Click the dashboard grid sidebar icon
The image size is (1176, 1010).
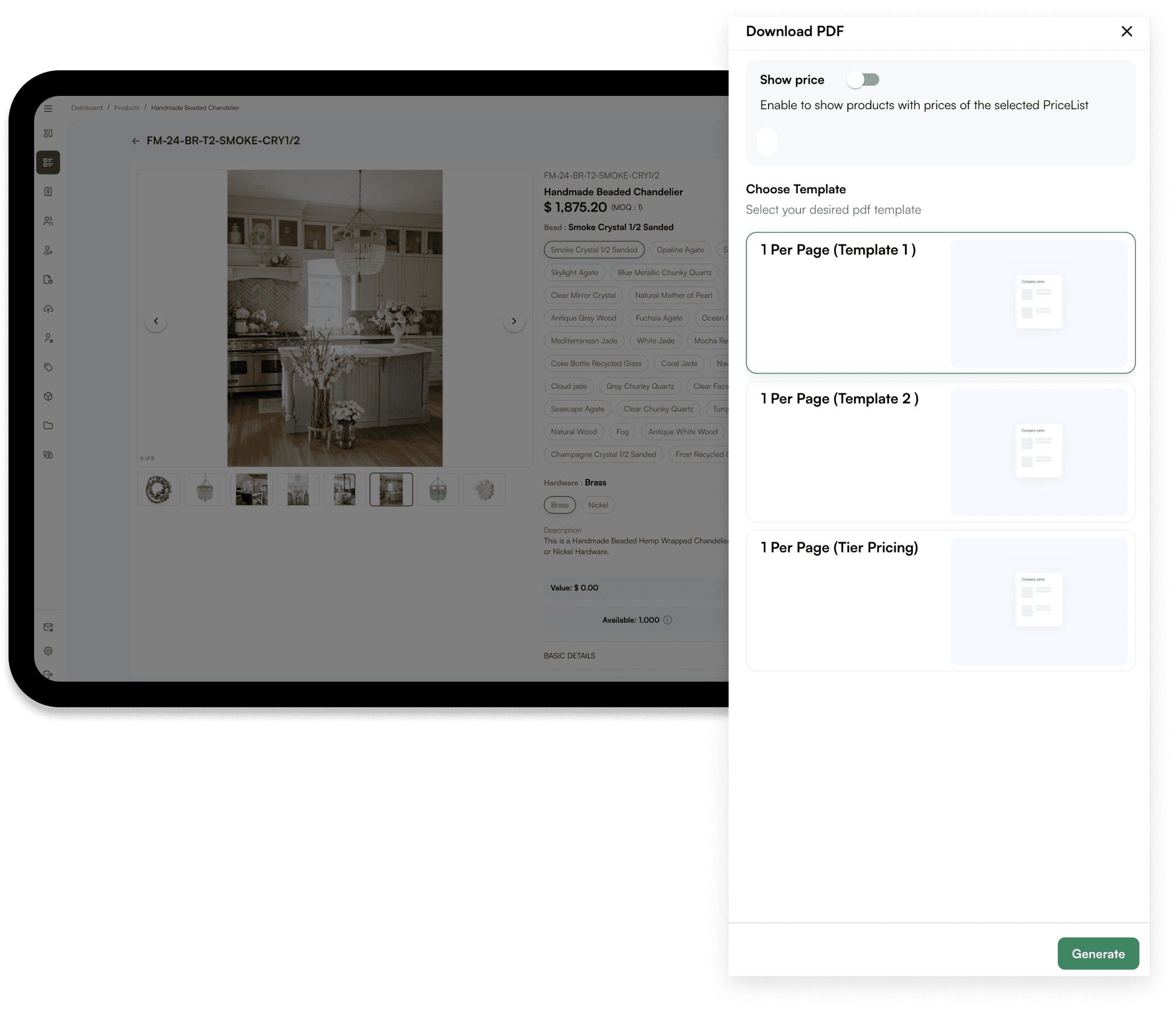48,133
